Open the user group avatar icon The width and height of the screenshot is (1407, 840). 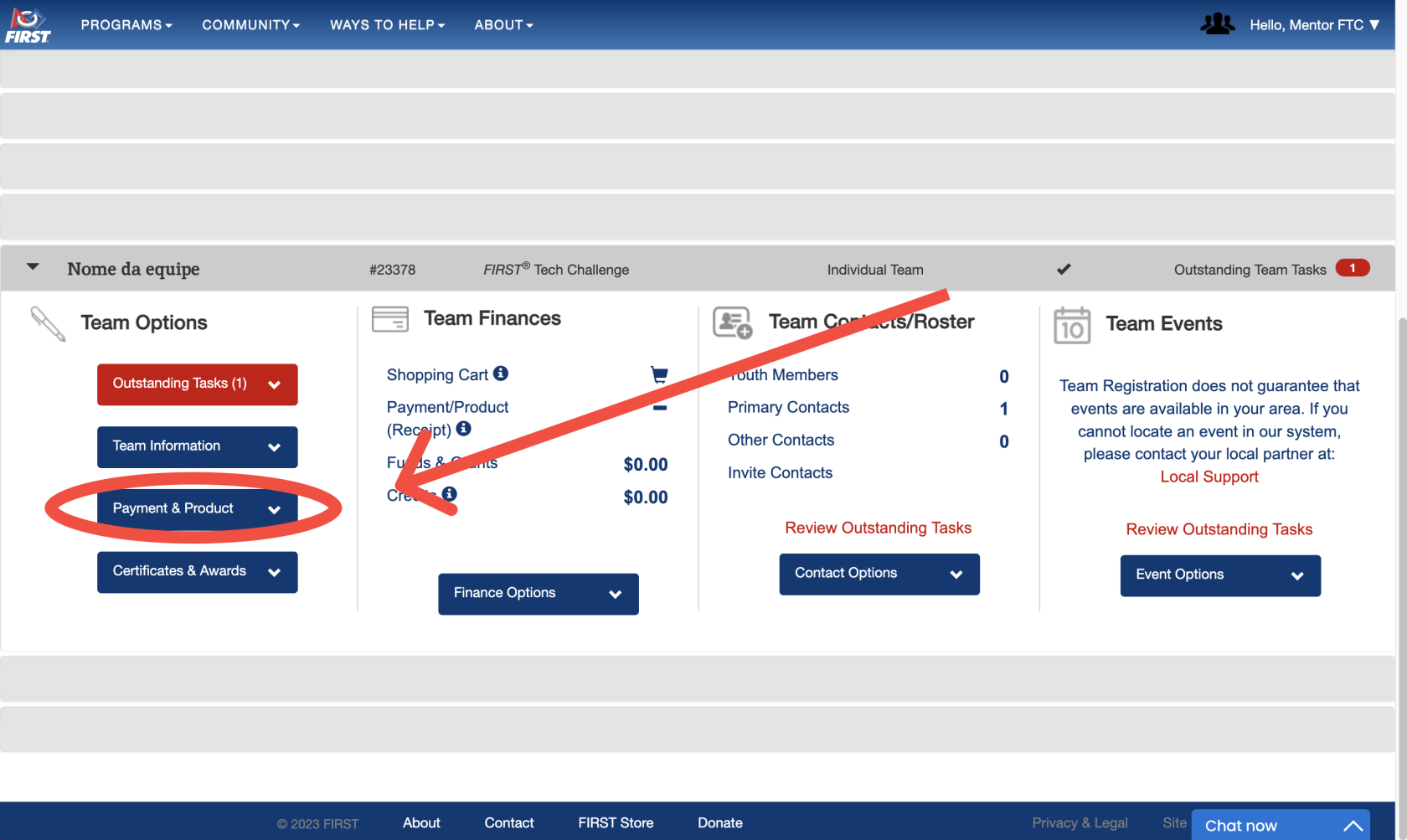coord(1217,24)
